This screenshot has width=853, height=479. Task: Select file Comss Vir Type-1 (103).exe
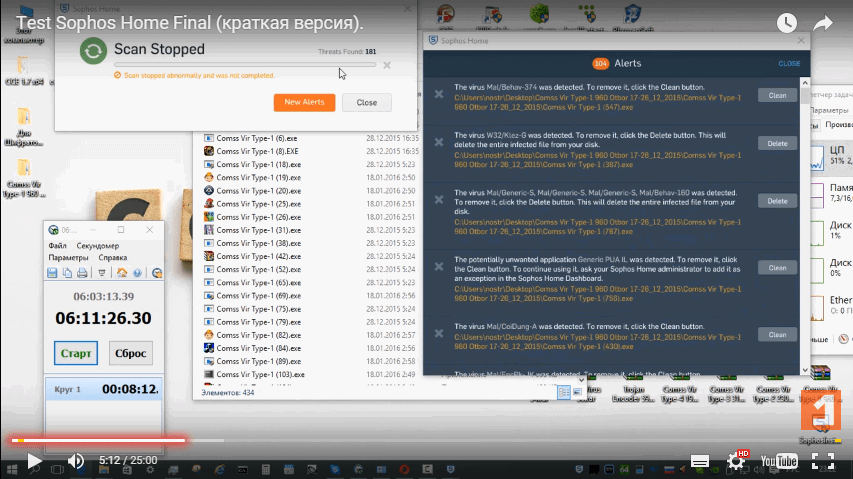261,374
